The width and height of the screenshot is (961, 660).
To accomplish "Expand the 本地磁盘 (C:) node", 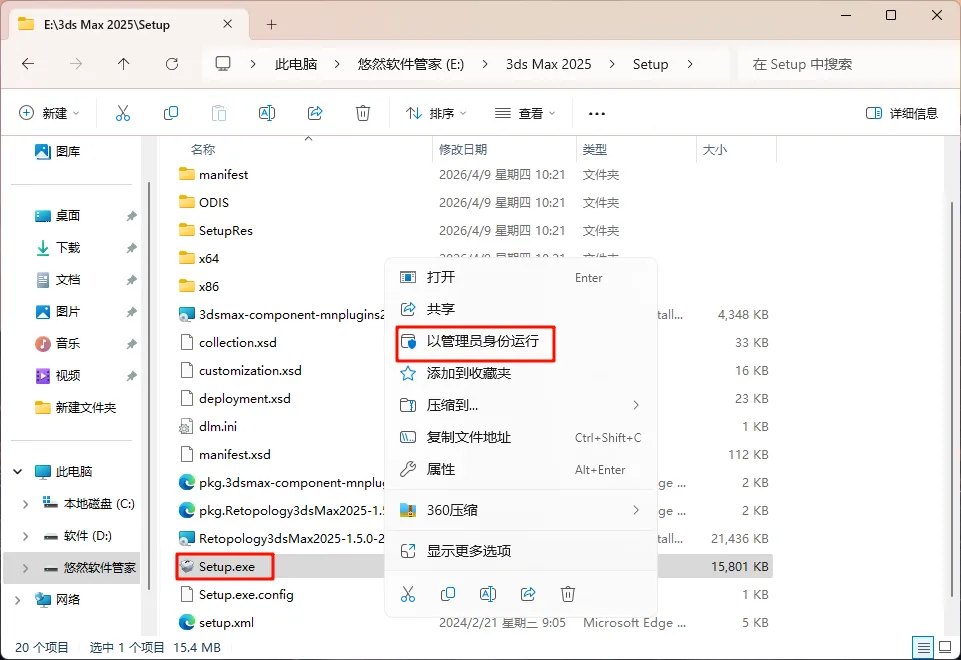I will 25,504.
